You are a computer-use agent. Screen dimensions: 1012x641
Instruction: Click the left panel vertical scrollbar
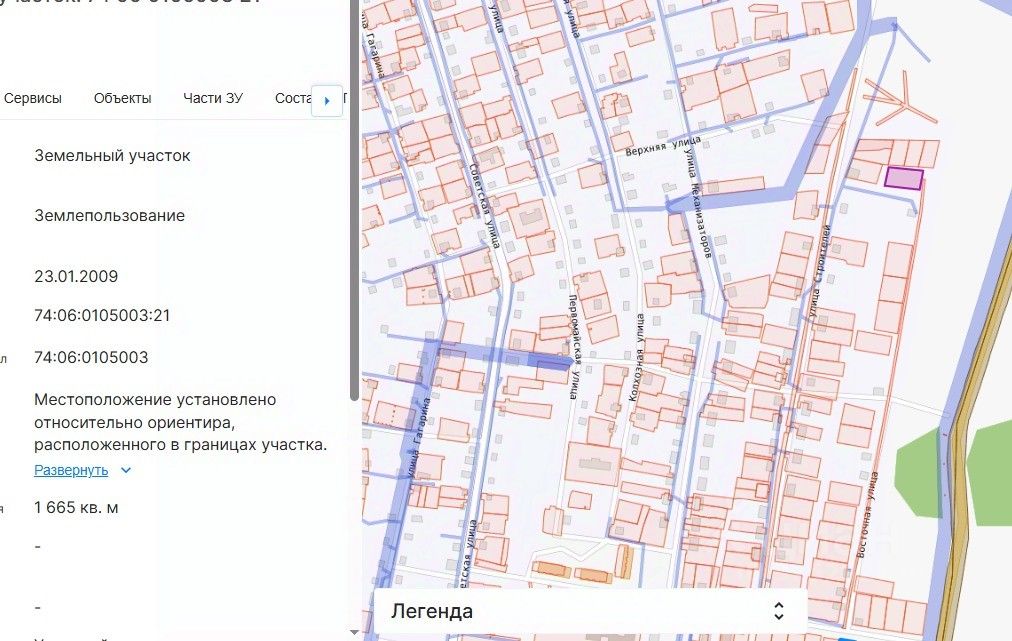[354, 200]
